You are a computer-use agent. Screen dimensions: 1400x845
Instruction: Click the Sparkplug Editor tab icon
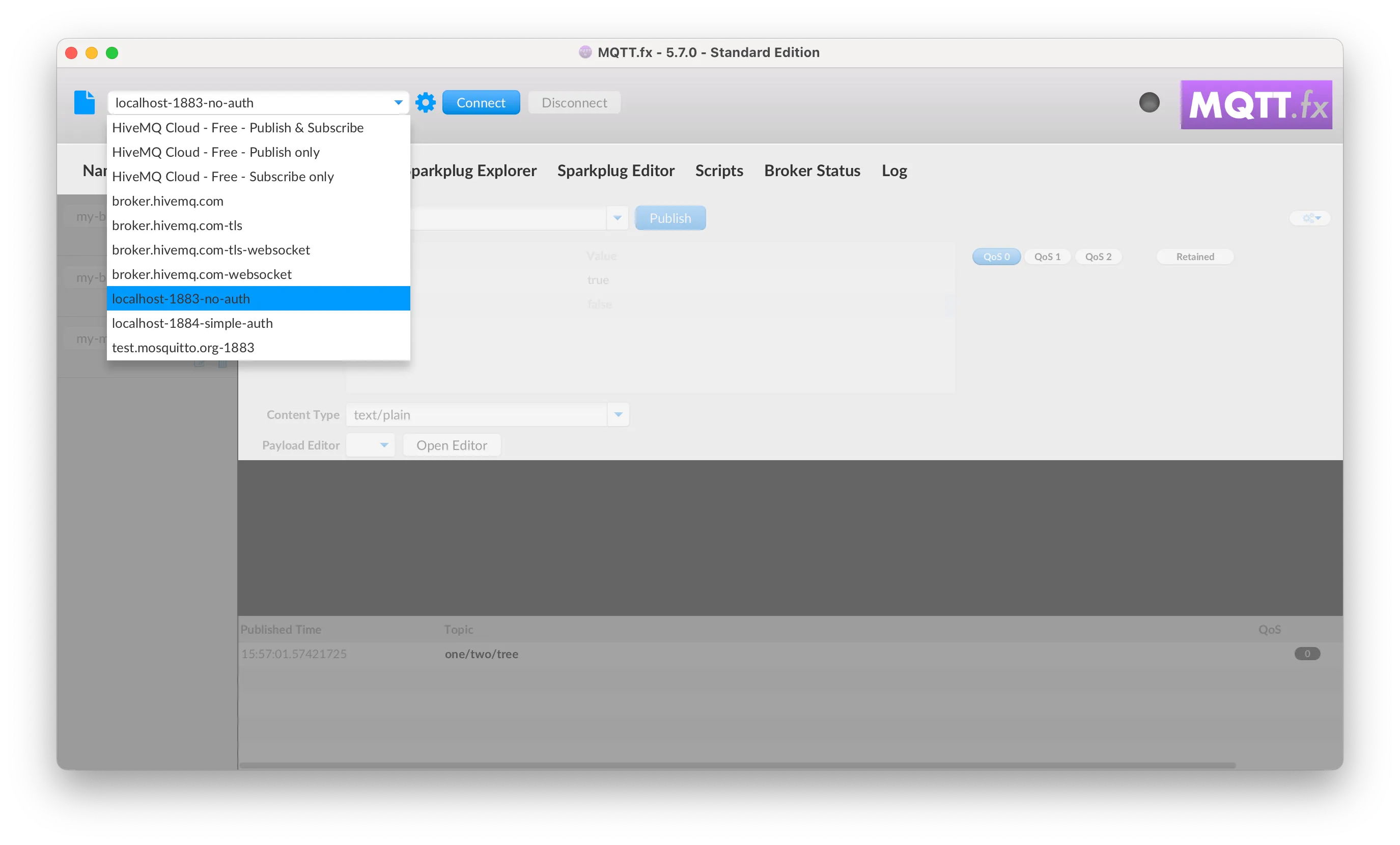[616, 170]
